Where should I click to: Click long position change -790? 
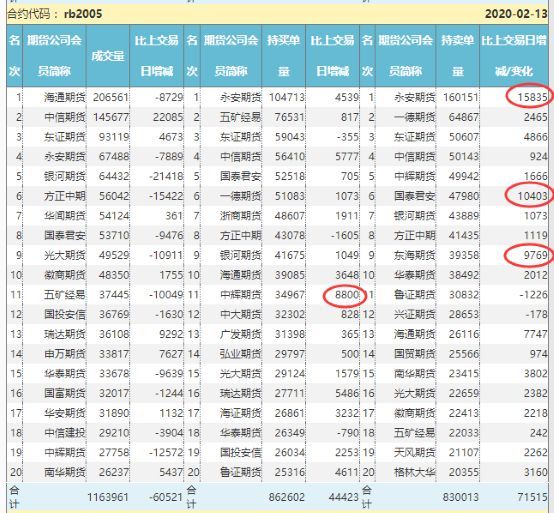(x=348, y=432)
